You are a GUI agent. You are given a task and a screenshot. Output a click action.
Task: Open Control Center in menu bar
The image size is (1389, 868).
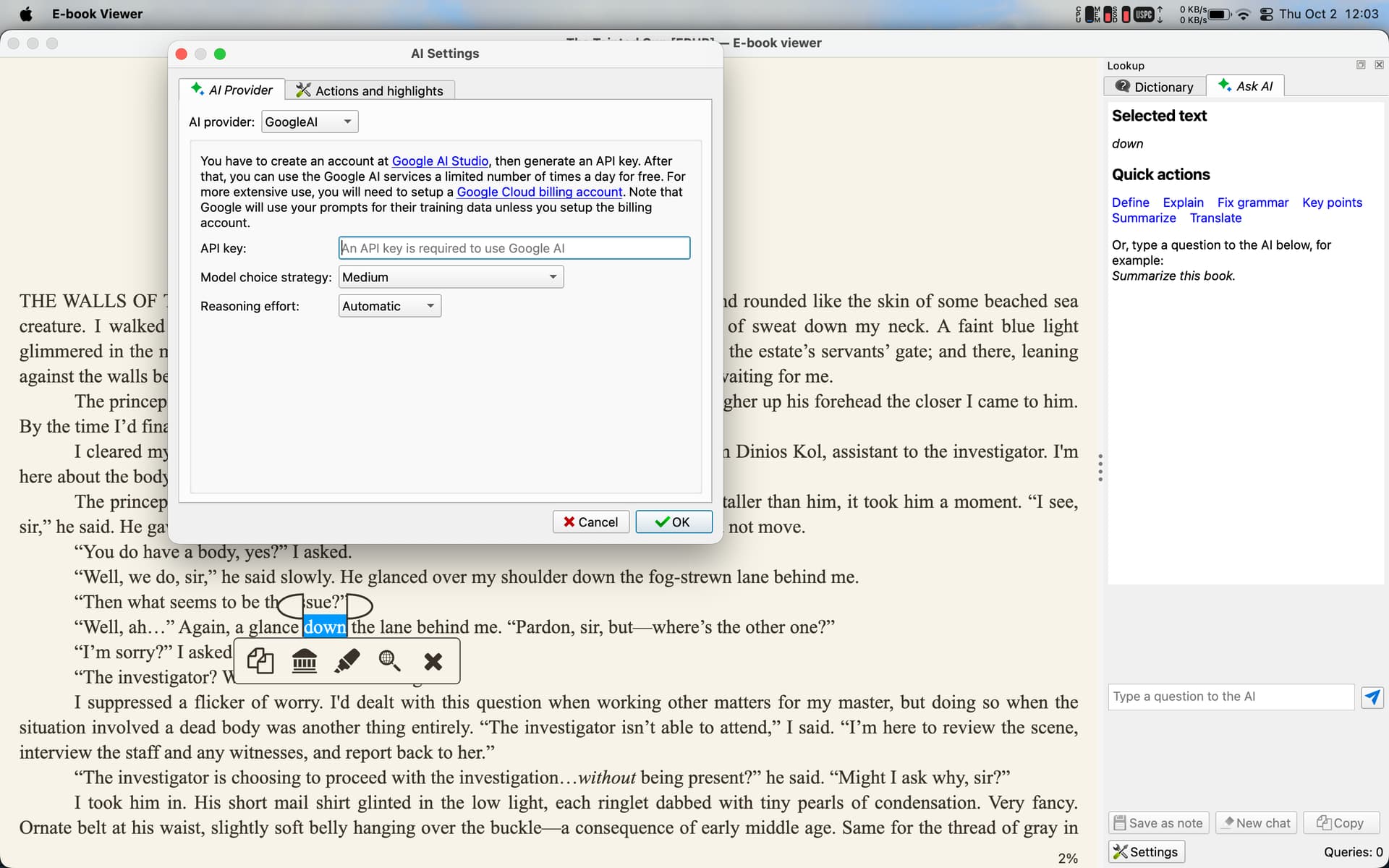[1266, 14]
